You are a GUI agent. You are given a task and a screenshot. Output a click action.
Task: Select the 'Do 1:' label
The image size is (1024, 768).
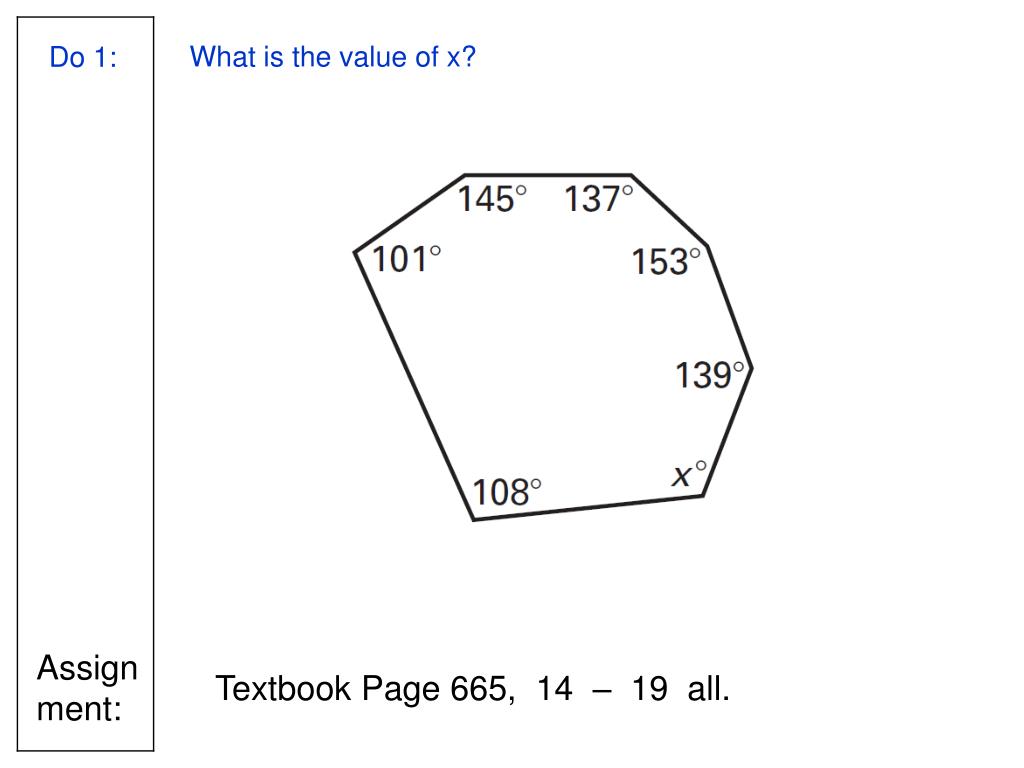click(x=84, y=57)
